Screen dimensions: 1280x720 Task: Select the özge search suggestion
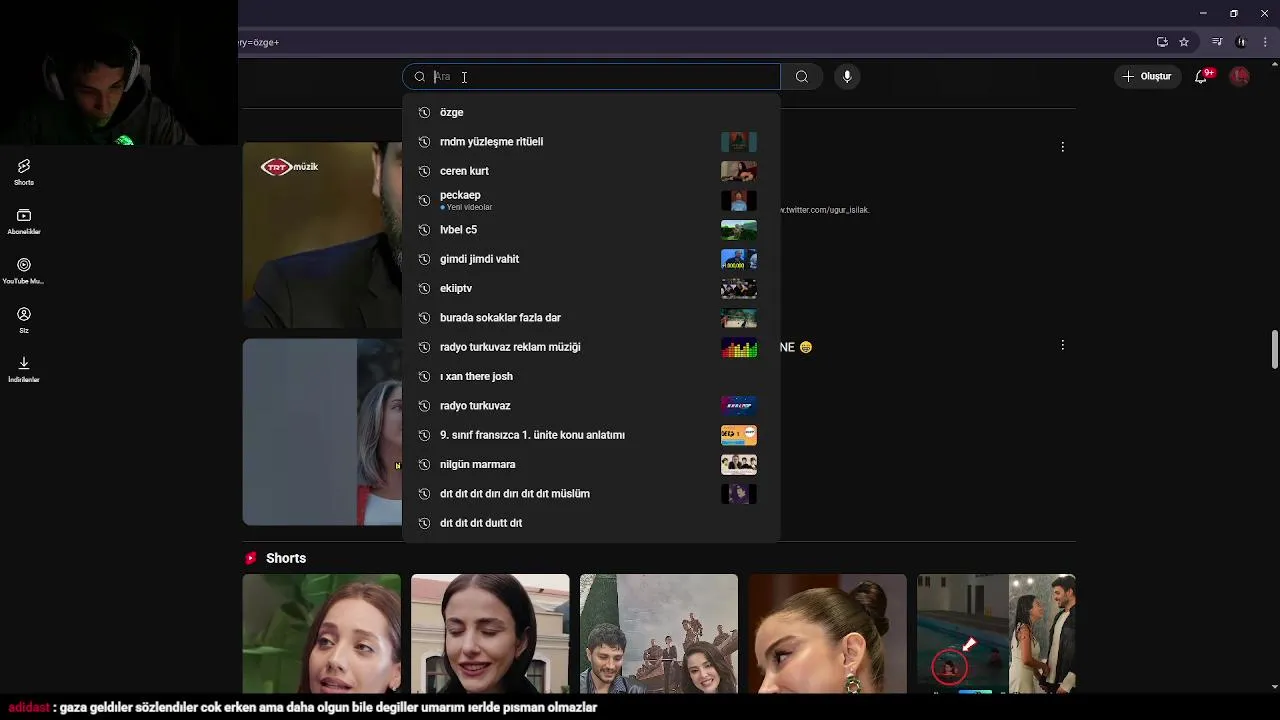point(591,113)
